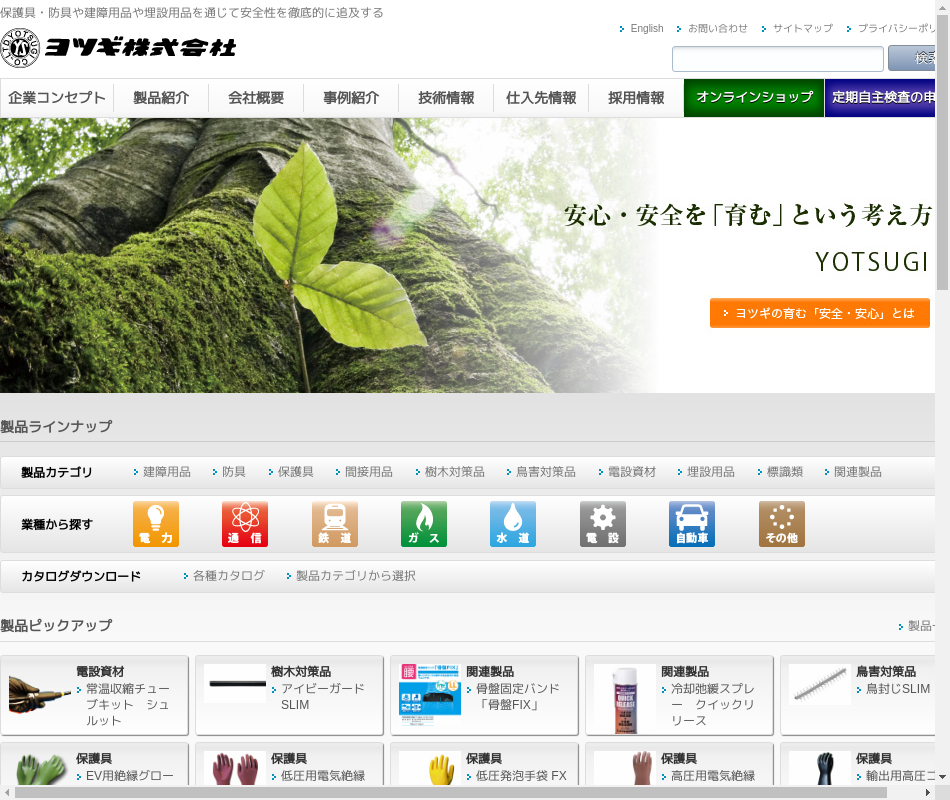950x800 pixels.
Task: Open the 技術情報 navigation tab
Action: coord(446,98)
